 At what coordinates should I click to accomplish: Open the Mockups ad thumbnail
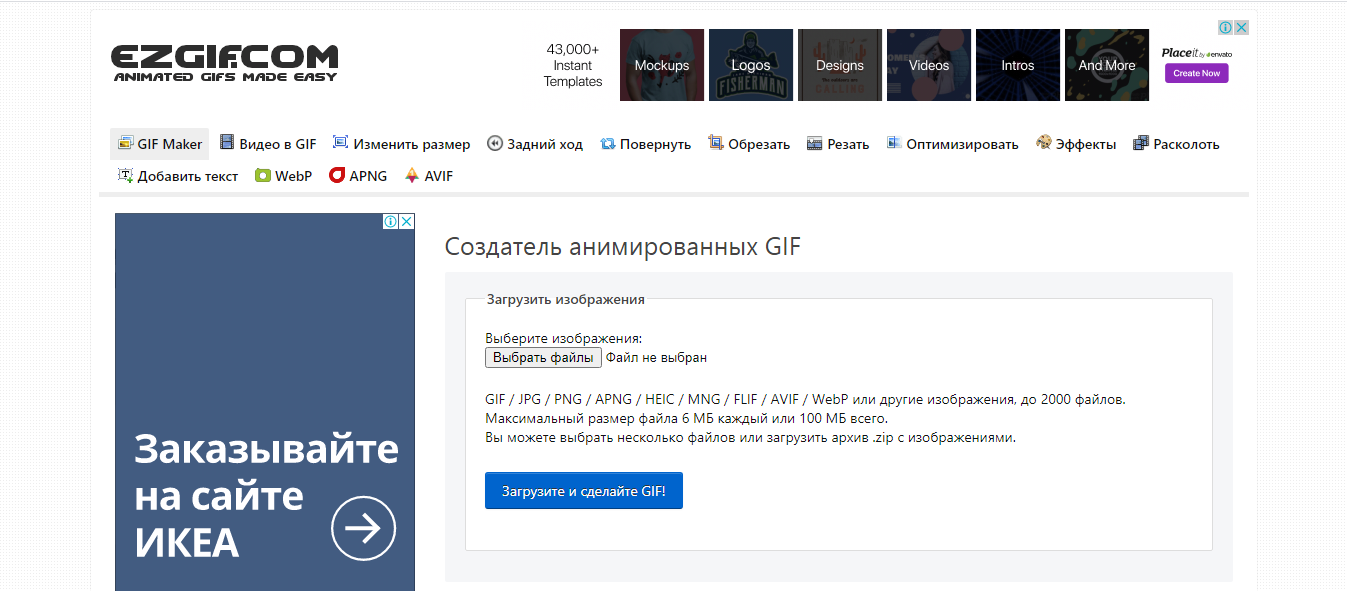[662, 65]
